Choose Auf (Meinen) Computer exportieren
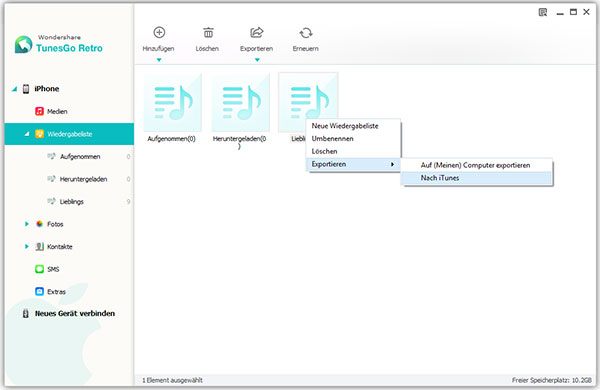Viewport: 600px width, 390px height. point(477,165)
